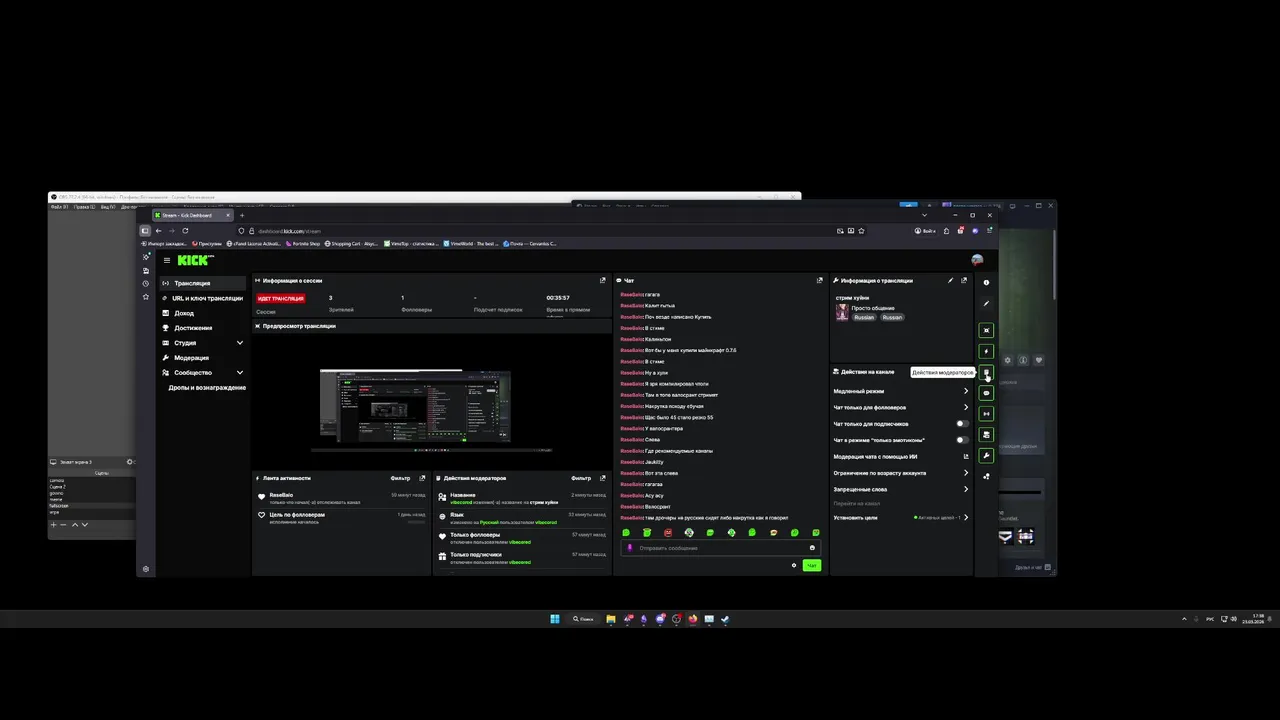1280x720 pixels.
Task: Toggle the "только эмотиконы" chat mode switch
Action: [x=962, y=440]
